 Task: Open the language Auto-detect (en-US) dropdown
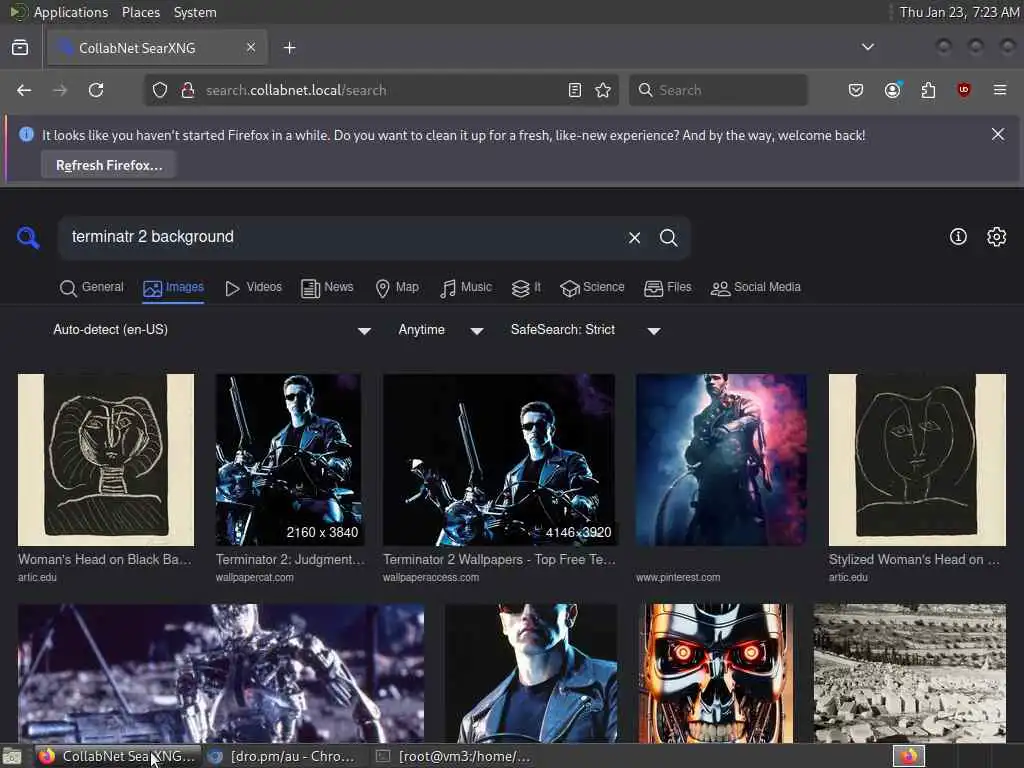point(212,330)
